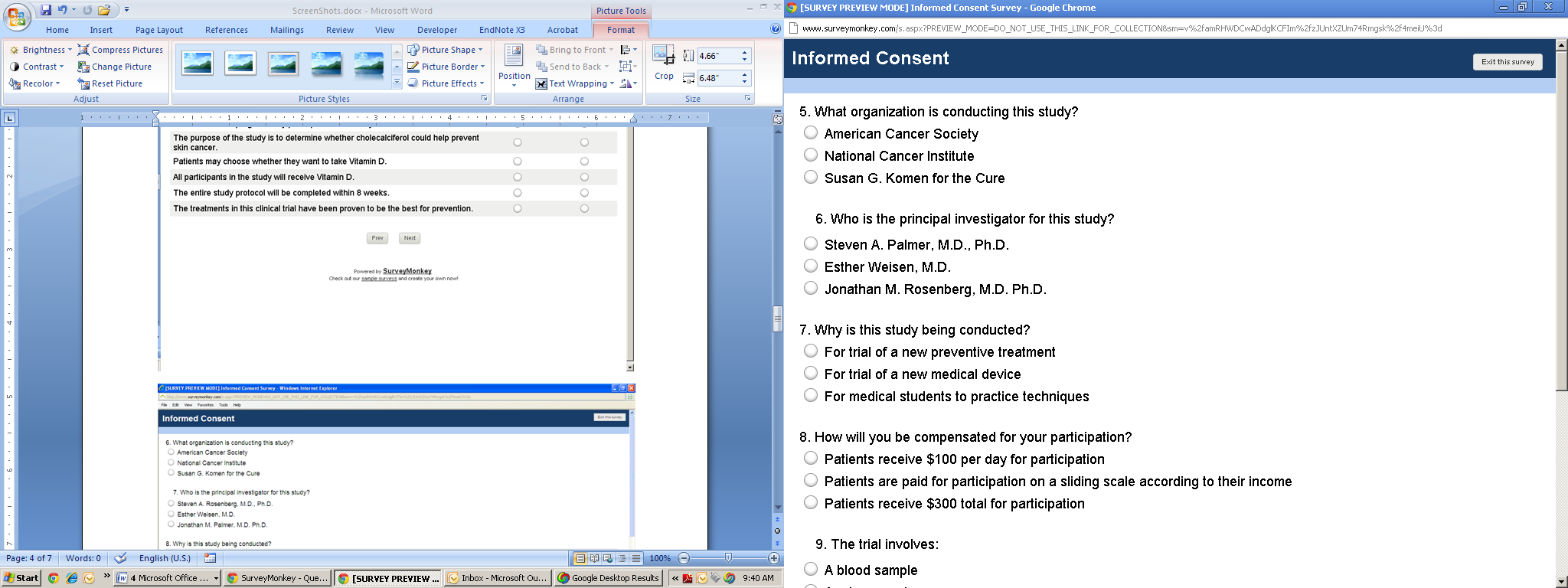Click the Word zoom slider handle
1568x588 pixels.
click(x=728, y=558)
